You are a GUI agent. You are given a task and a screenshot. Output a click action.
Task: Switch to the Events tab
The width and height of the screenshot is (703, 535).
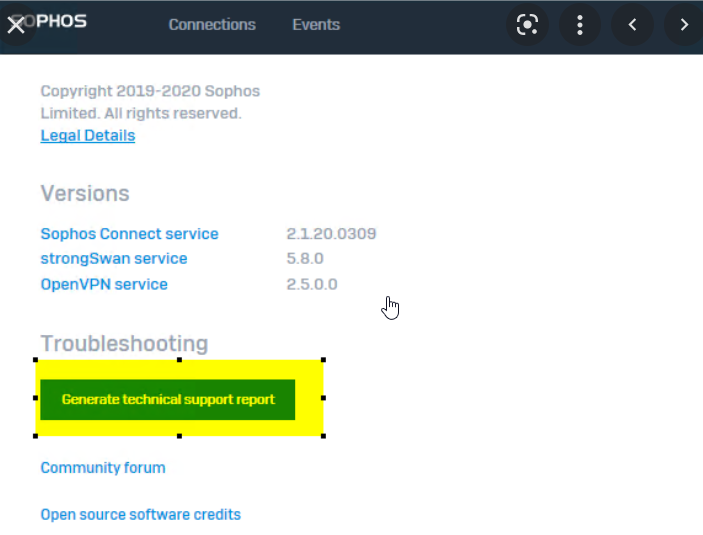pos(316,25)
